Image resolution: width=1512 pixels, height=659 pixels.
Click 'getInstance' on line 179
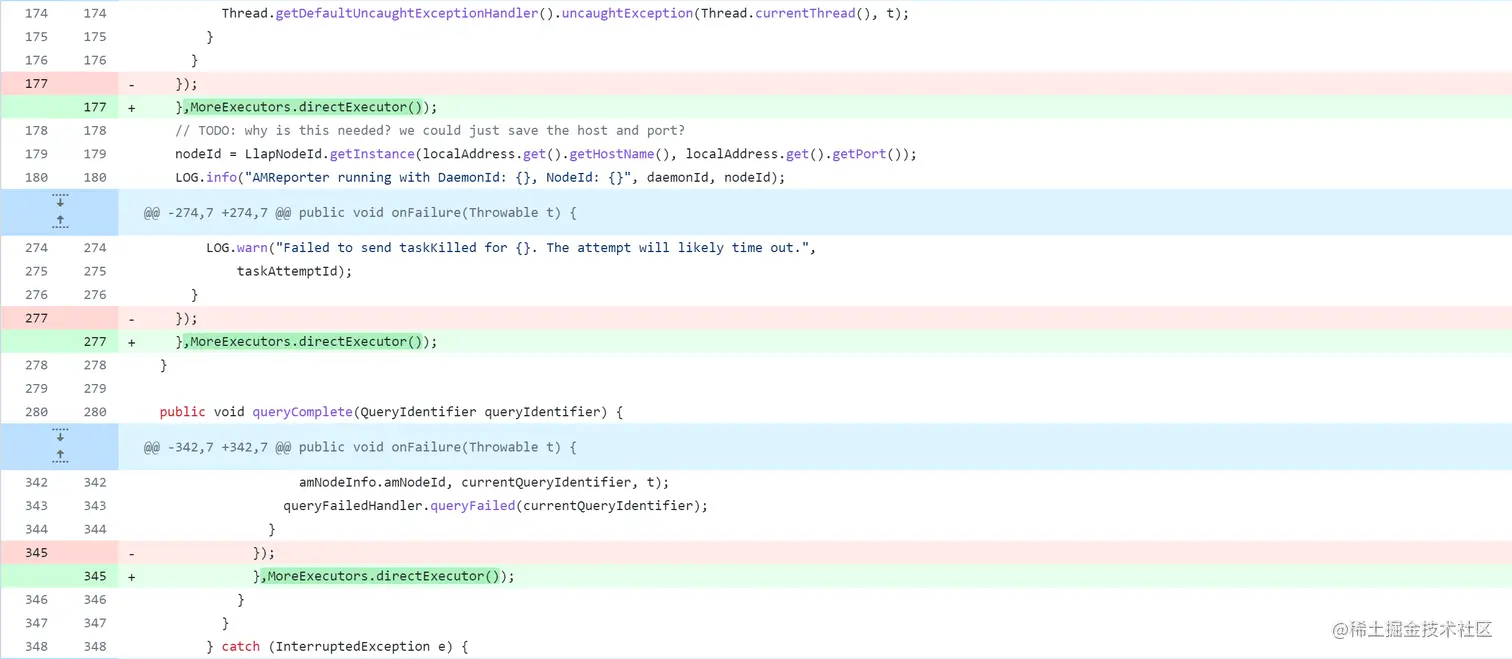coord(371,154)
